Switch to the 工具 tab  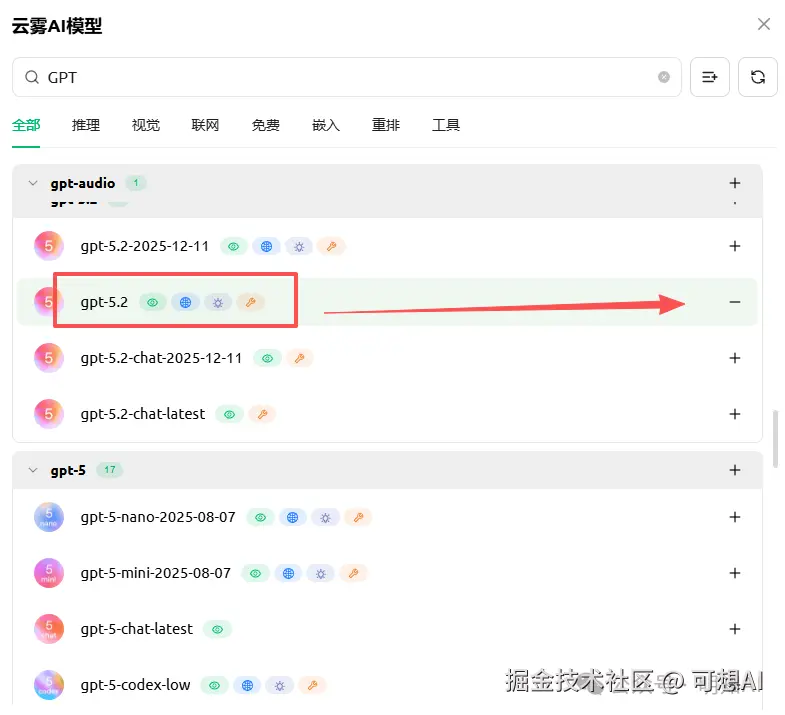[446, 125]
